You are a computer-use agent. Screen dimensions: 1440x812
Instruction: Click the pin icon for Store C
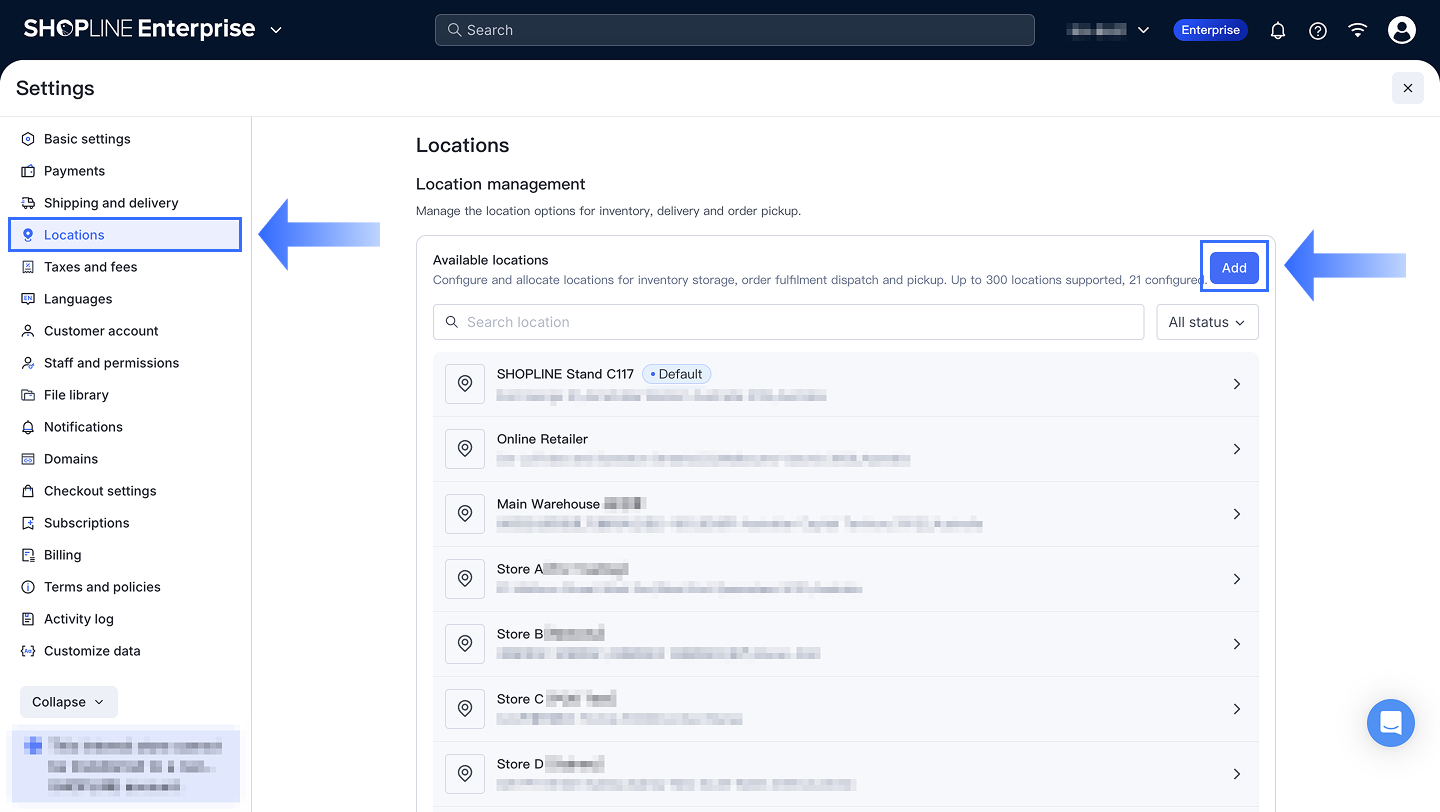pos(465,709)
